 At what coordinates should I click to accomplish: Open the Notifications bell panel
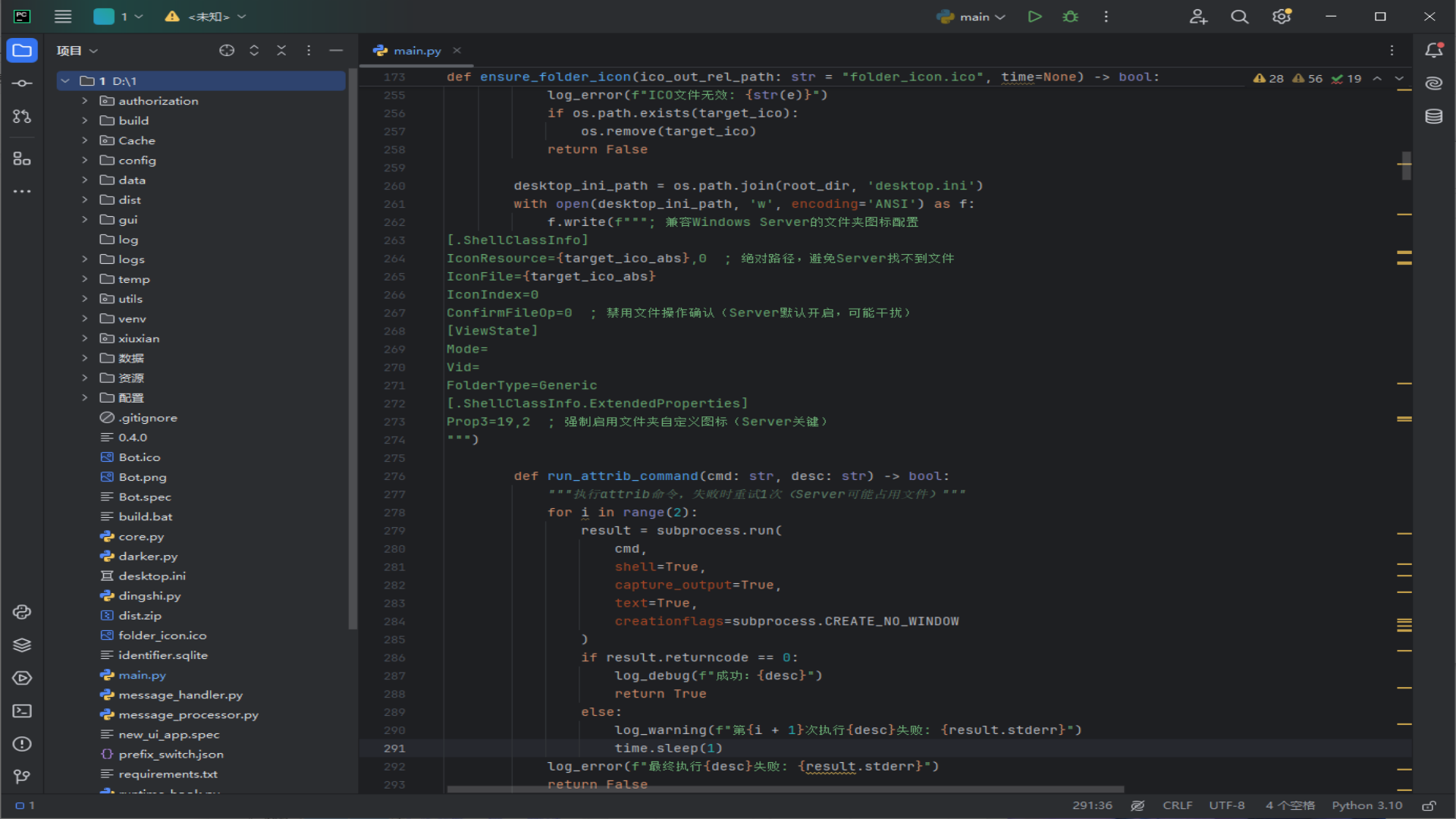tap(1433, 51)
